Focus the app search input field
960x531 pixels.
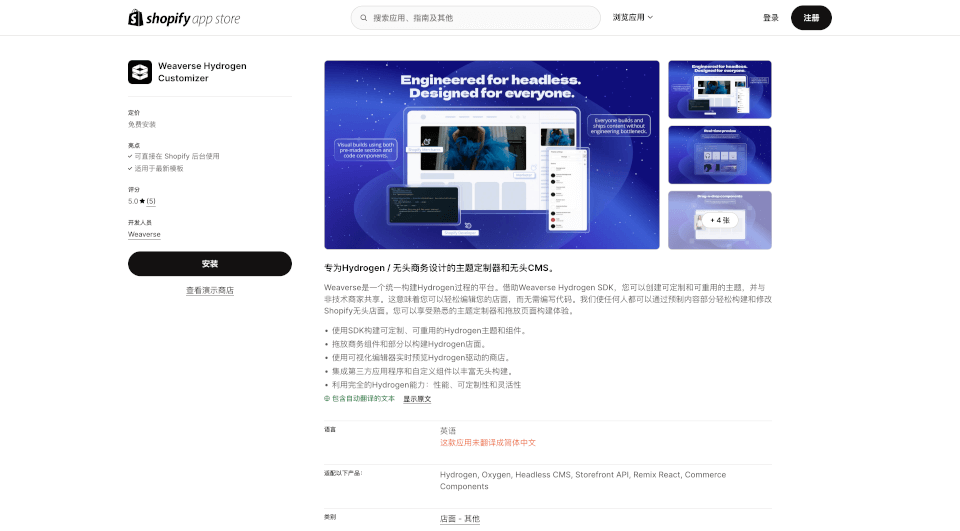(475, 18)
